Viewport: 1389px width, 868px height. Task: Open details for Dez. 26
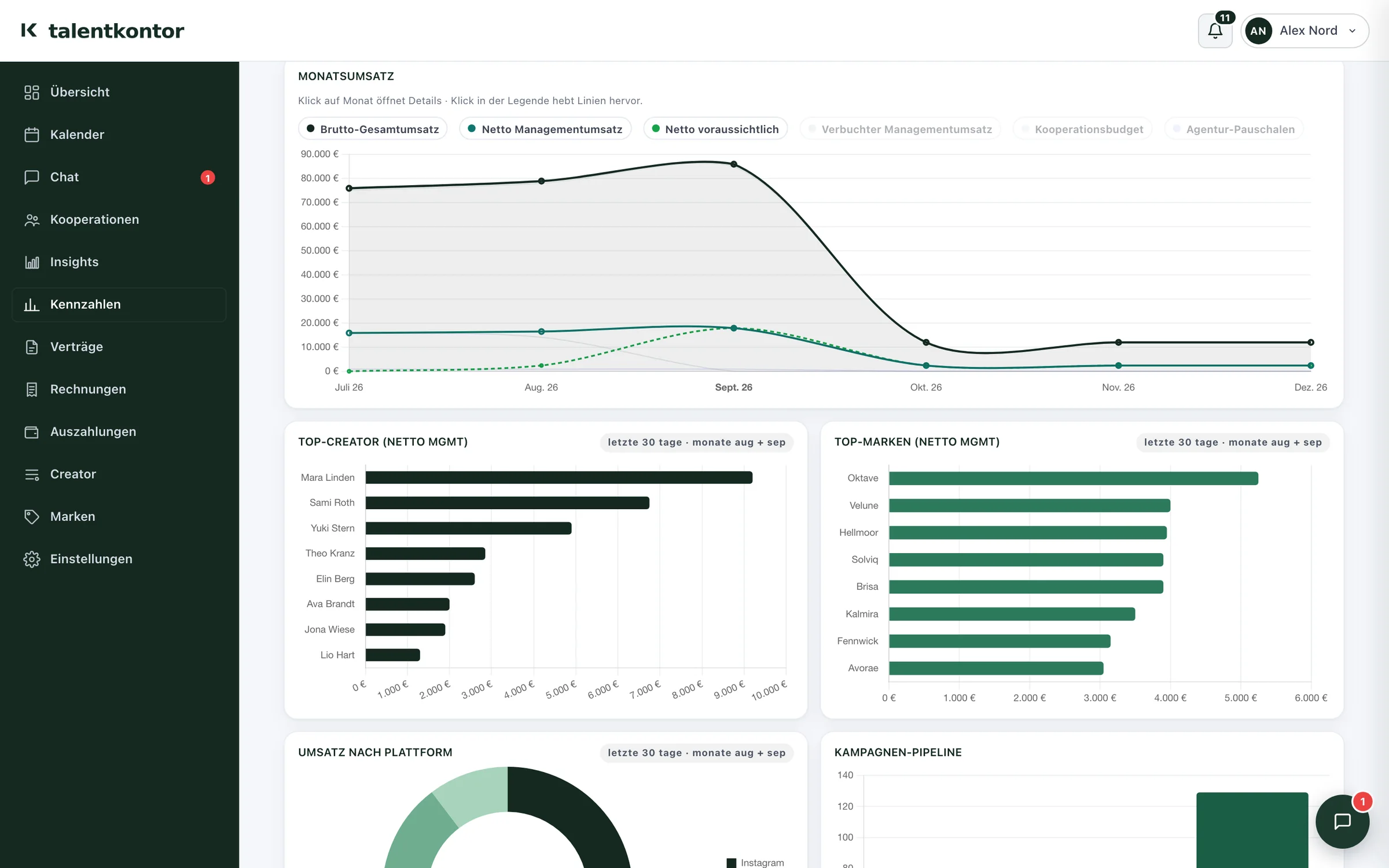click(x=1310, y=387)
